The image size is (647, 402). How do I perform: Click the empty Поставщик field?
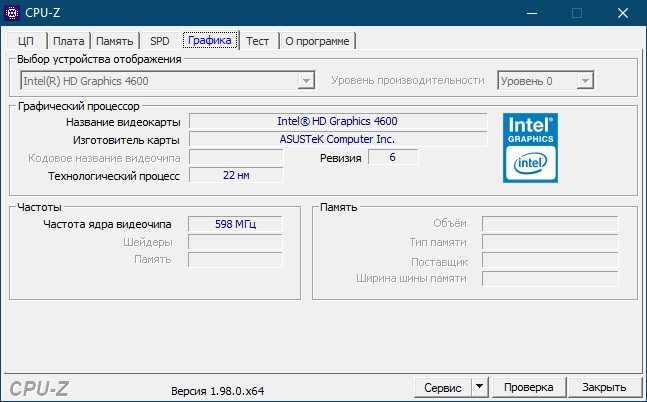click(x=550, y=261)
